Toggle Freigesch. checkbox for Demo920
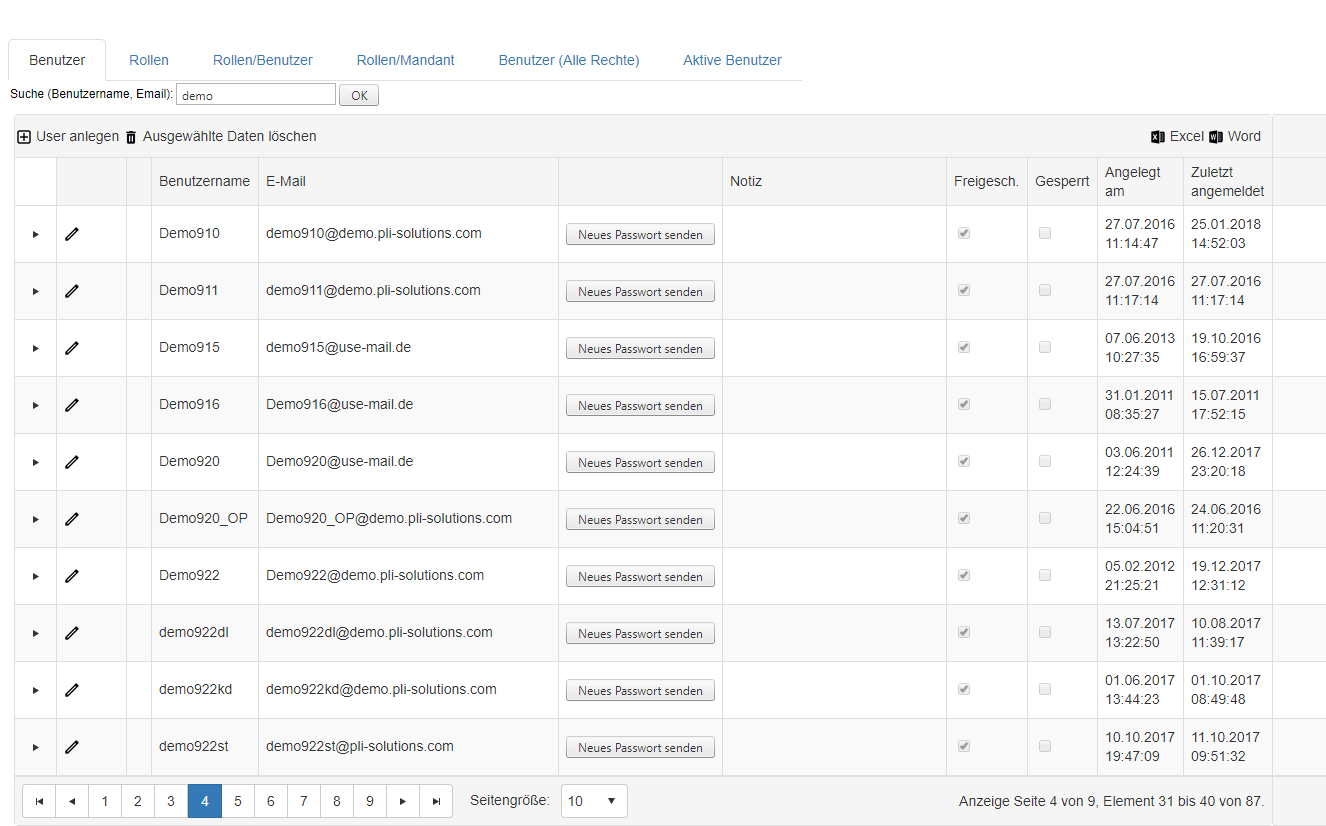This screenshot has width=1326, height=826. [964, 461]
